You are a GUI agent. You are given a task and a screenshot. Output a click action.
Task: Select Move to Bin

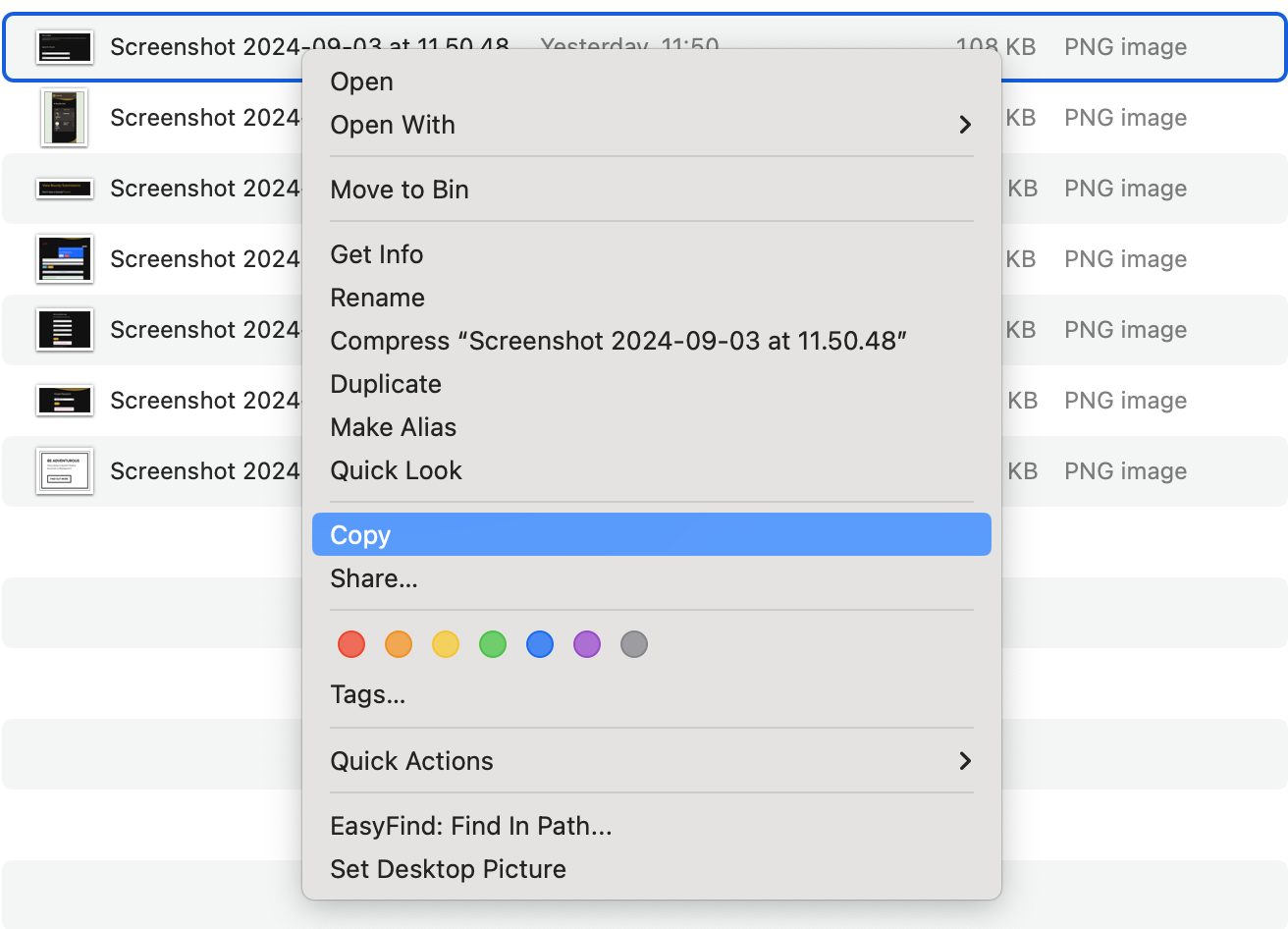pyautogui.click(x=400, y=190)
